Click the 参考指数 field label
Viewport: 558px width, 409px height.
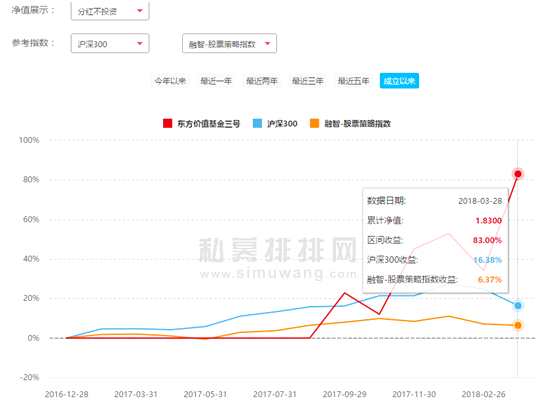(33, 43)
